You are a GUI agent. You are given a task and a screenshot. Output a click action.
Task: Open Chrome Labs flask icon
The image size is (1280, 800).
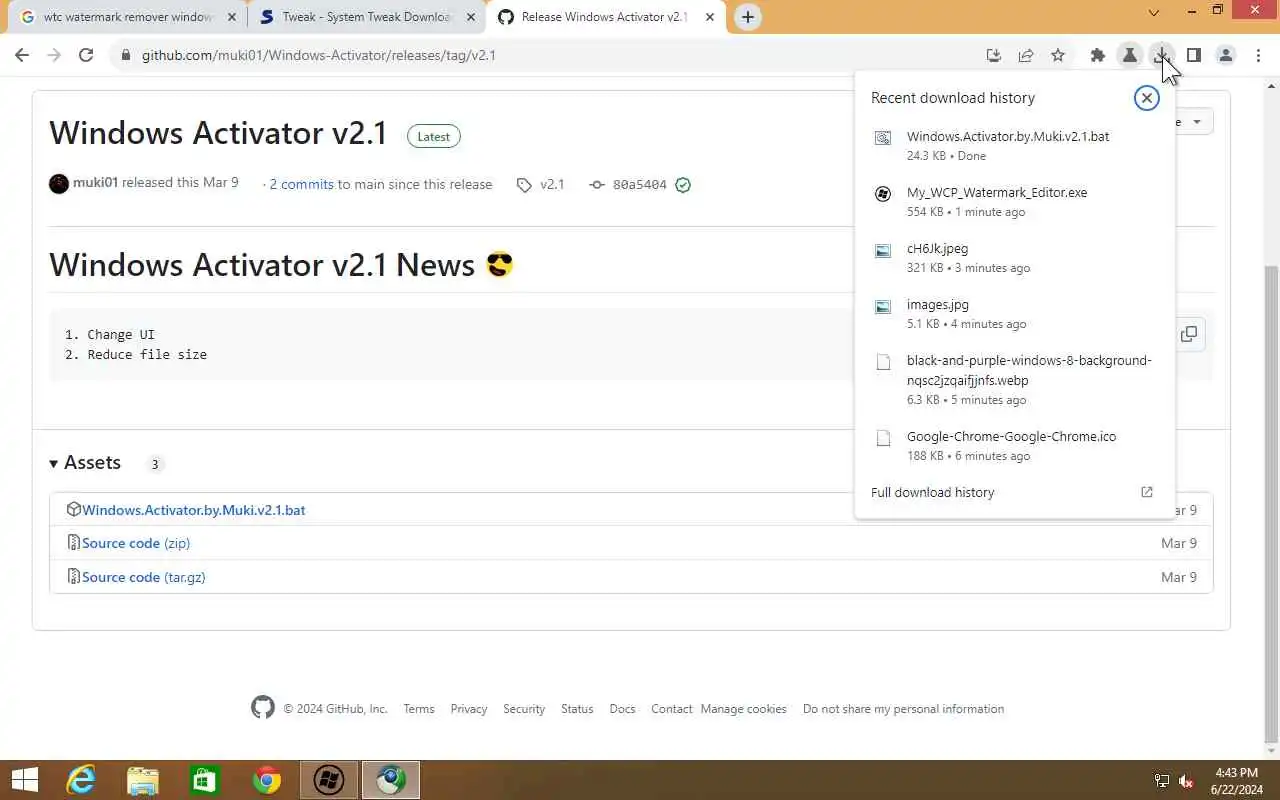click(x=1130, y=55)
